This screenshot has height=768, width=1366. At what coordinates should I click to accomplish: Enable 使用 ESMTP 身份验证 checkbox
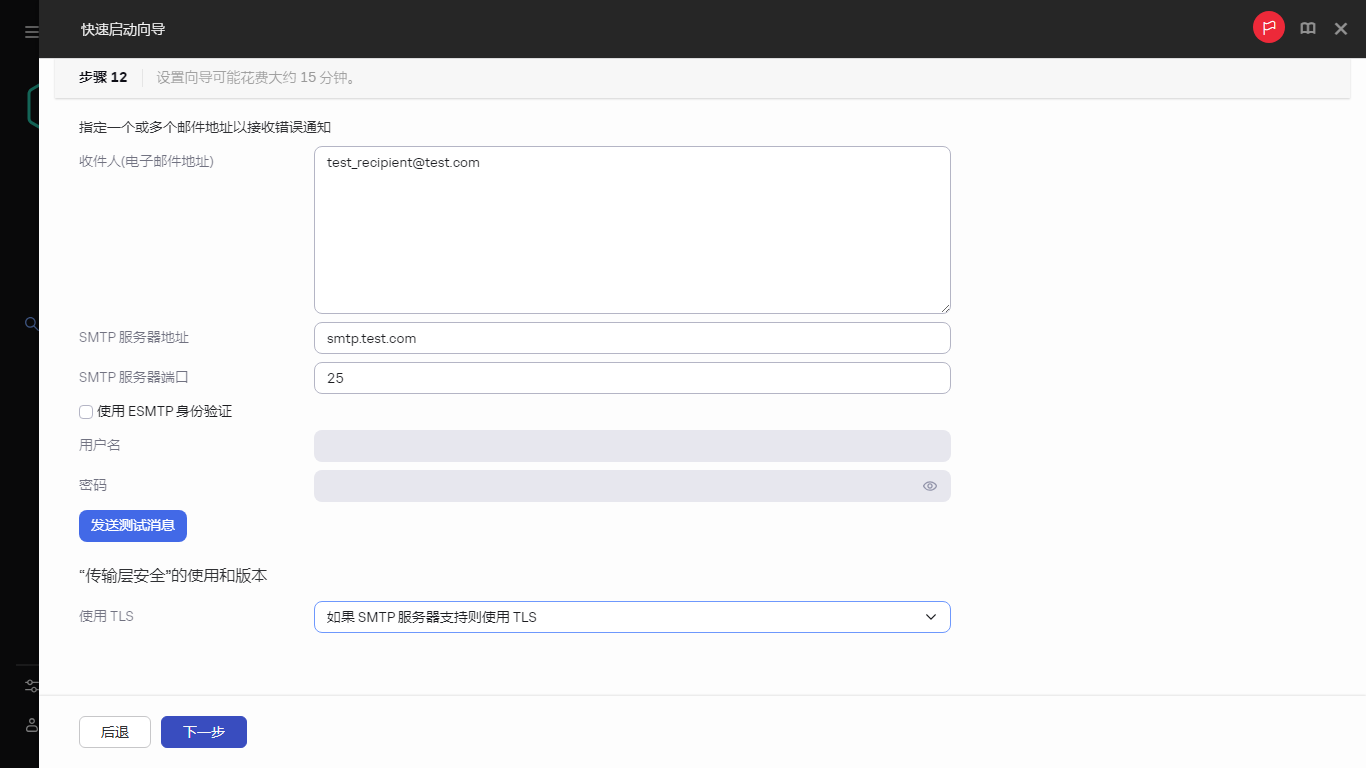coord(86,412)
